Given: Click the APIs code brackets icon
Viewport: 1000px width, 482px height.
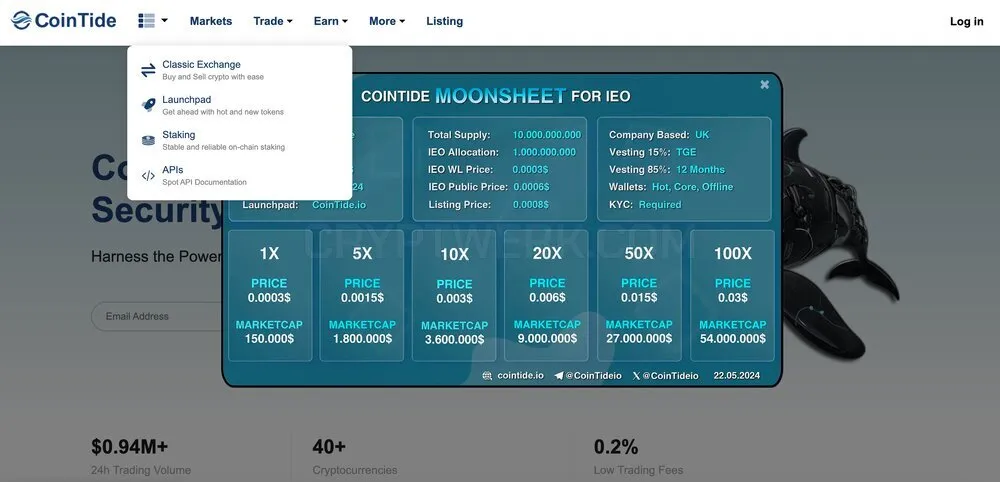Looking at the screenshot, I should click(x=148, y=175).
